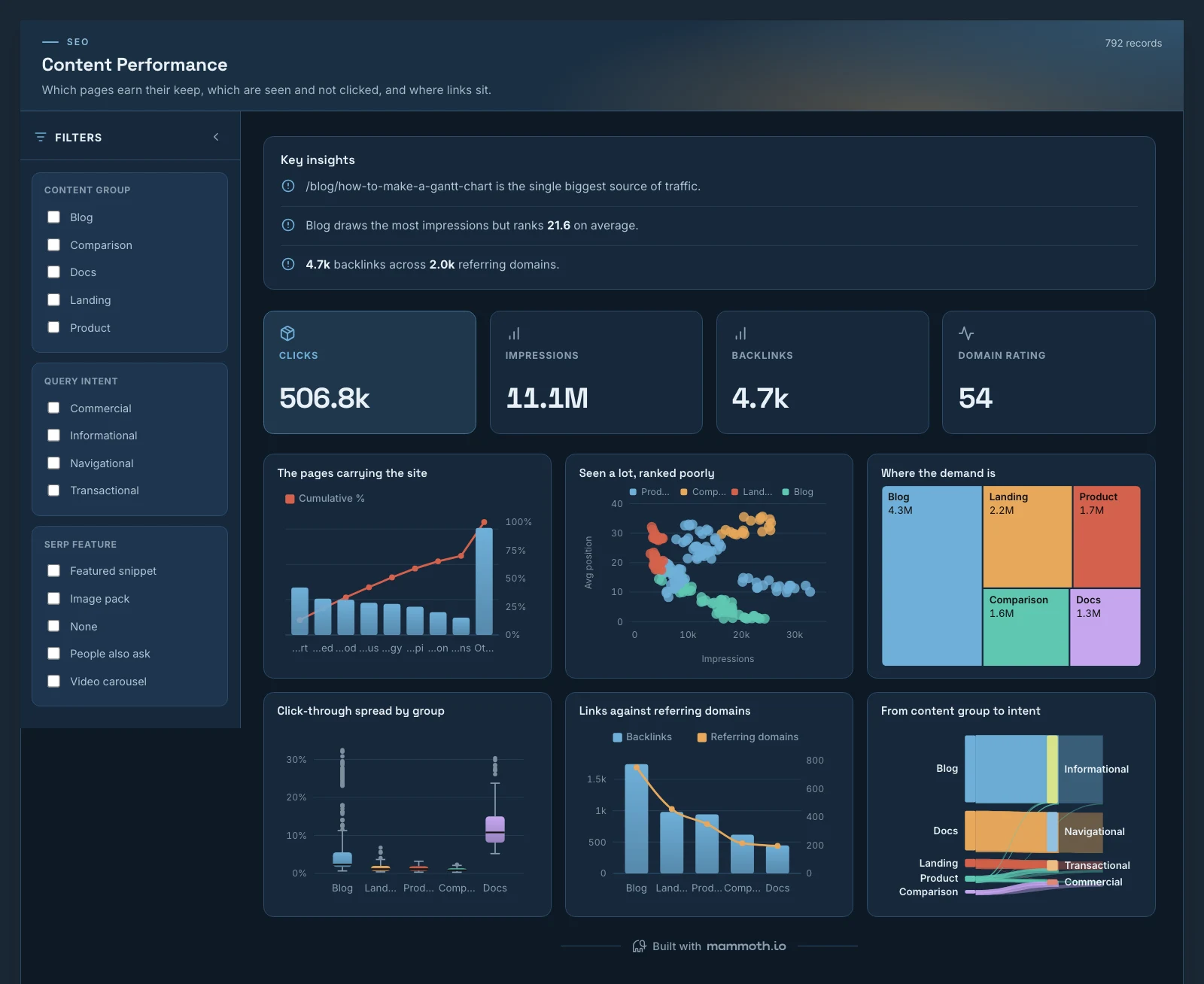The width and height of the screenshot is (1204, 984).
Task: Click the Landing 2.2M treemap tile
Action: point(1027,536)
